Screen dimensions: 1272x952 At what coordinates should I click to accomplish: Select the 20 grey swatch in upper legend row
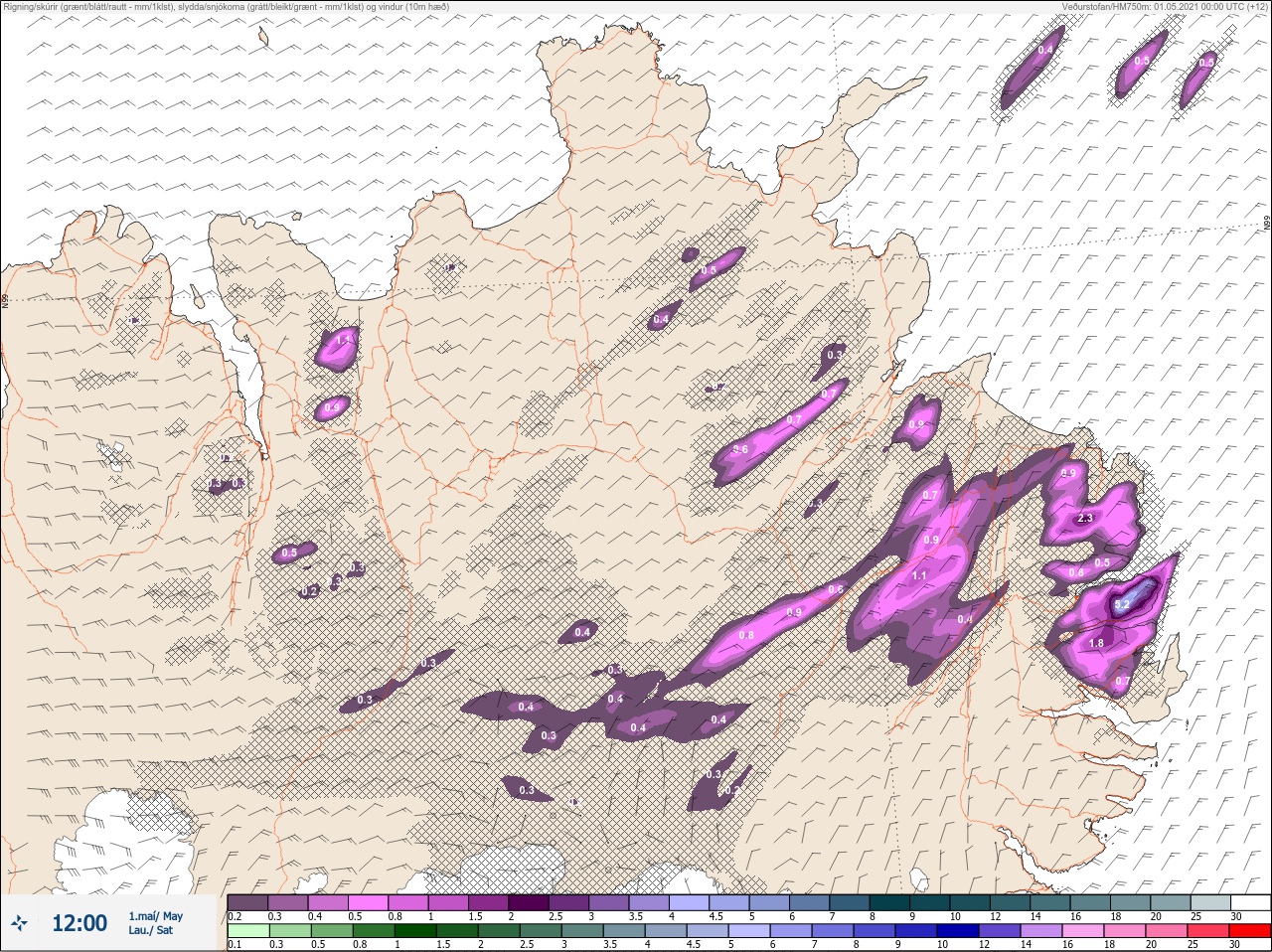(x=1171, y=902)
